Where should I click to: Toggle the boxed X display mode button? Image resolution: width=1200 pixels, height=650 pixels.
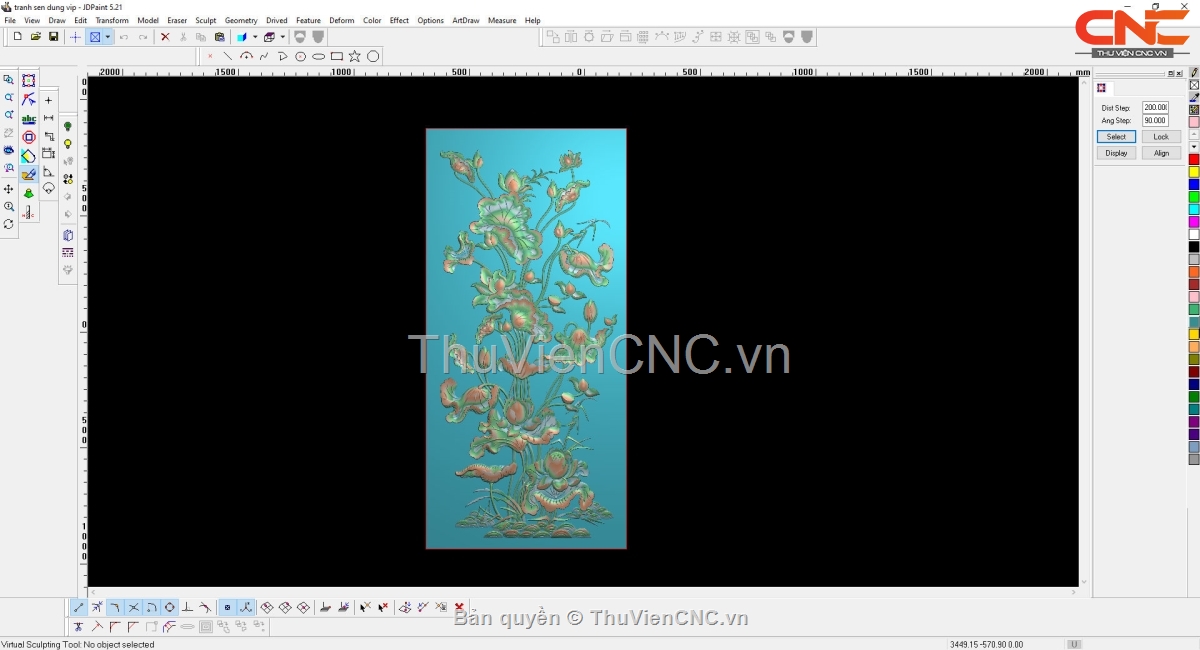click(x=95, y=37)
